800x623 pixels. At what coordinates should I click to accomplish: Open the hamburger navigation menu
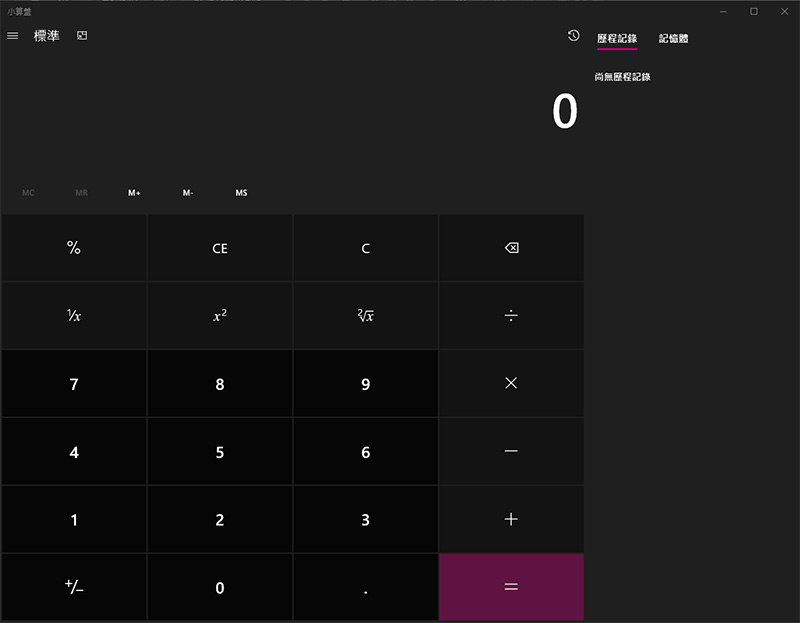tap(13, 36)
